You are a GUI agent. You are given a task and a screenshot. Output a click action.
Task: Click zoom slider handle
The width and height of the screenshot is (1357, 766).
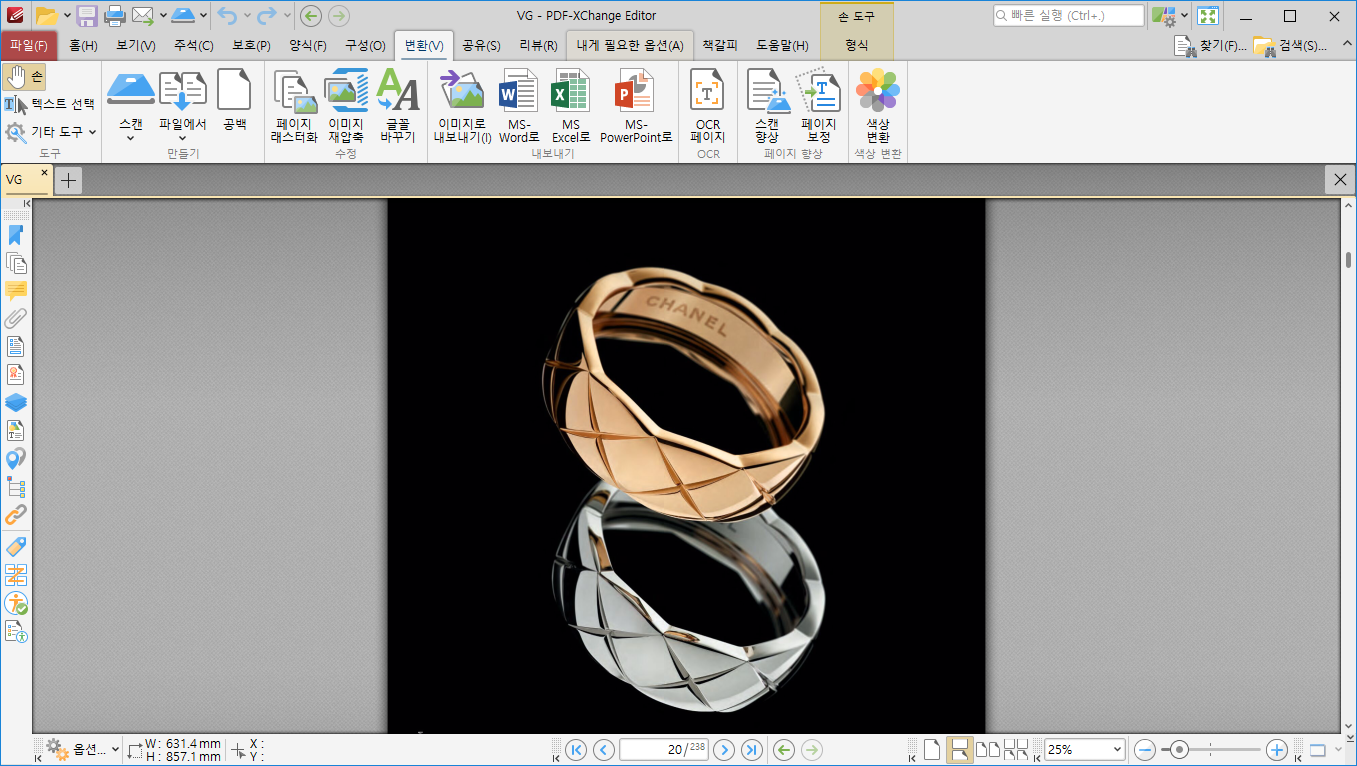click(1180, 749)
